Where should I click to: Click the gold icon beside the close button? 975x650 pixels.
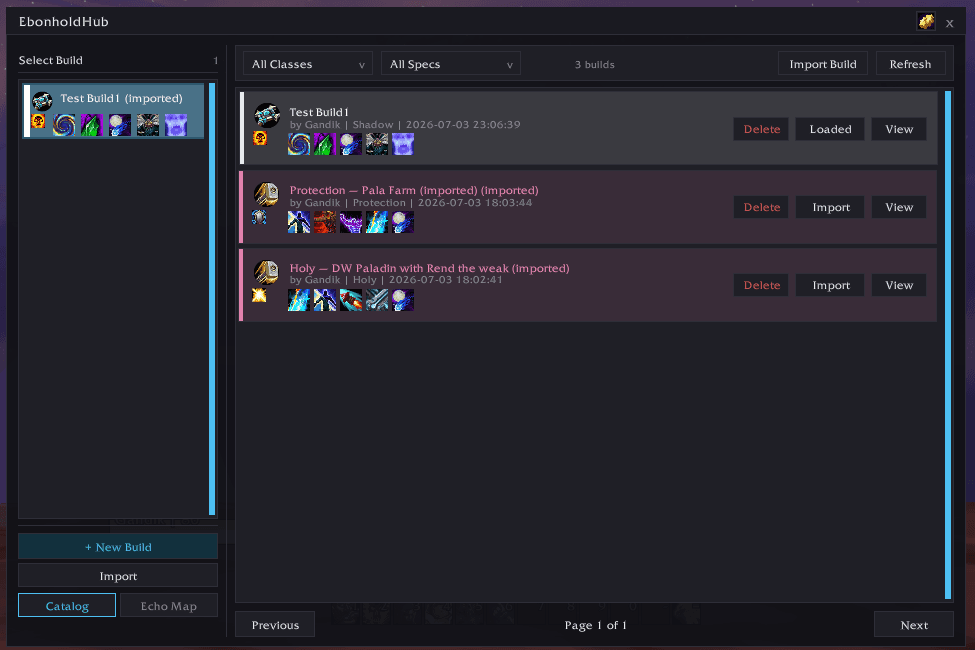pos(926,21)
